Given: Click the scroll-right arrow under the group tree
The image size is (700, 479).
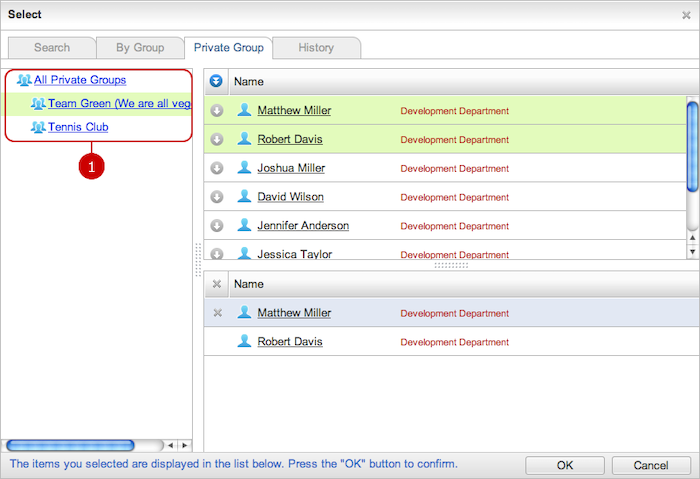Looking at the screenshot, I should [x=183, y=445].
